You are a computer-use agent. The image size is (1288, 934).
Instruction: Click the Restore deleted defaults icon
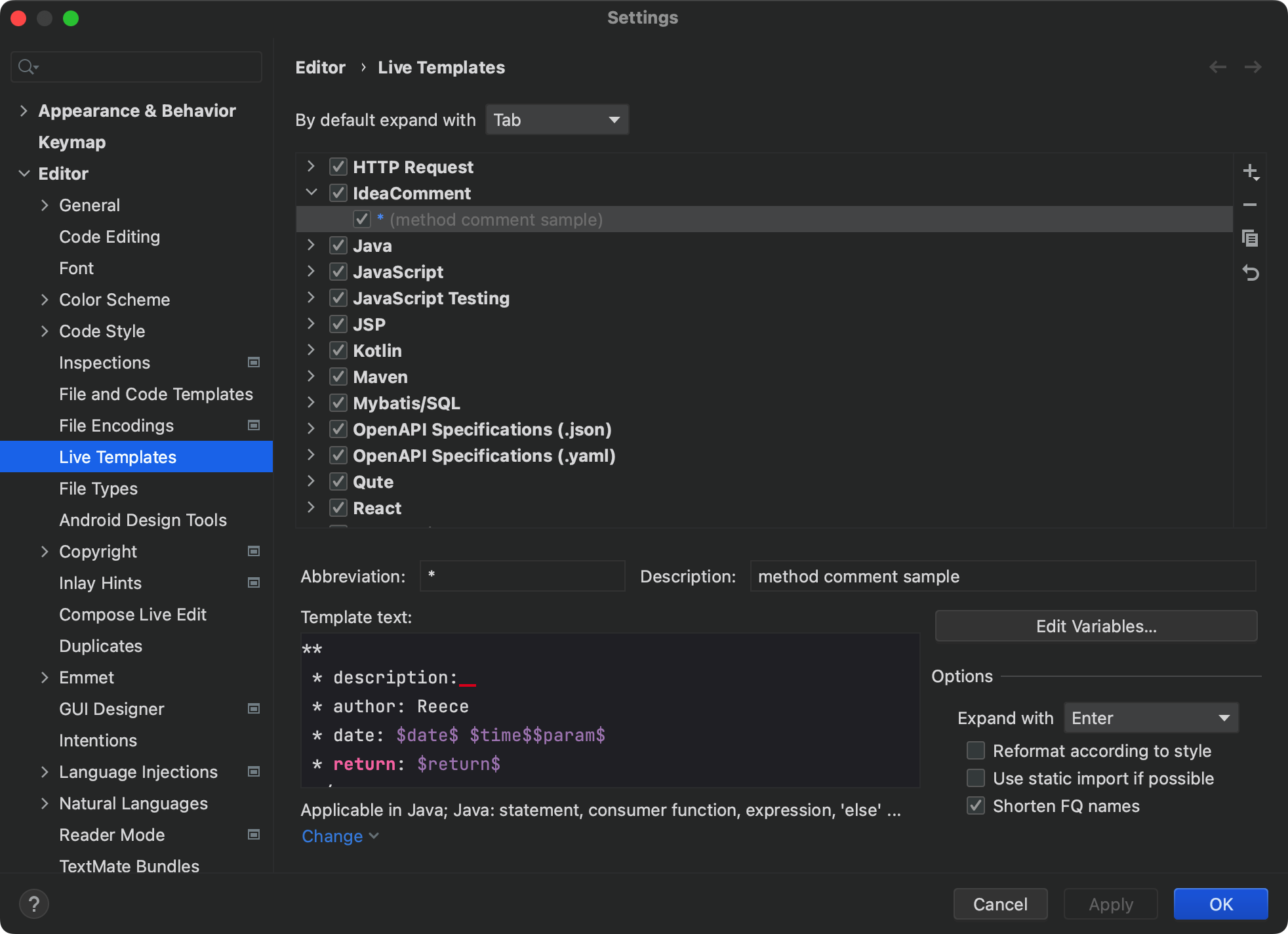pos(1251,272)
